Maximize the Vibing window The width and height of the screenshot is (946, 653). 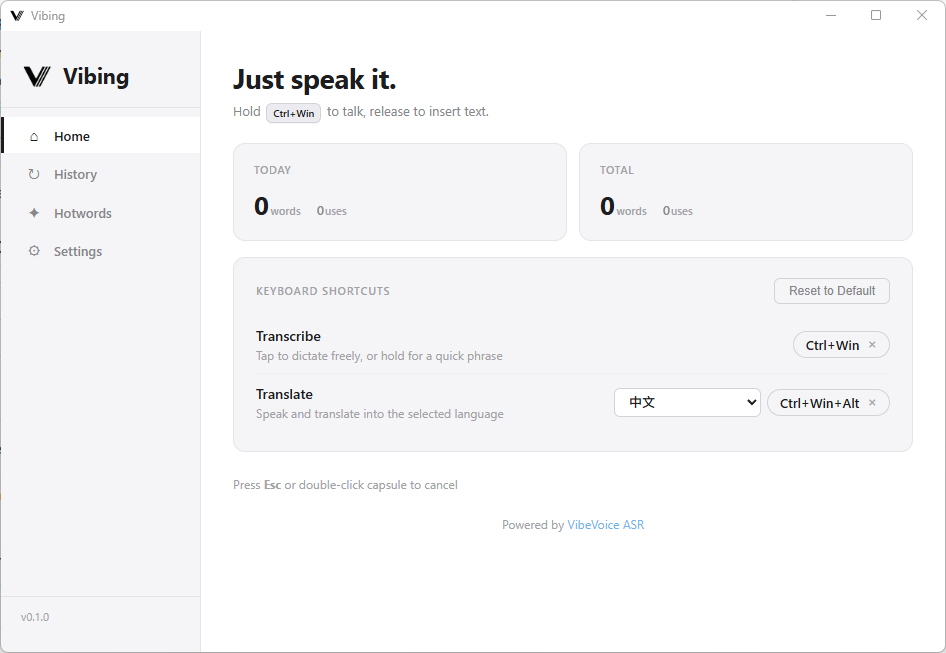[876, 15]
